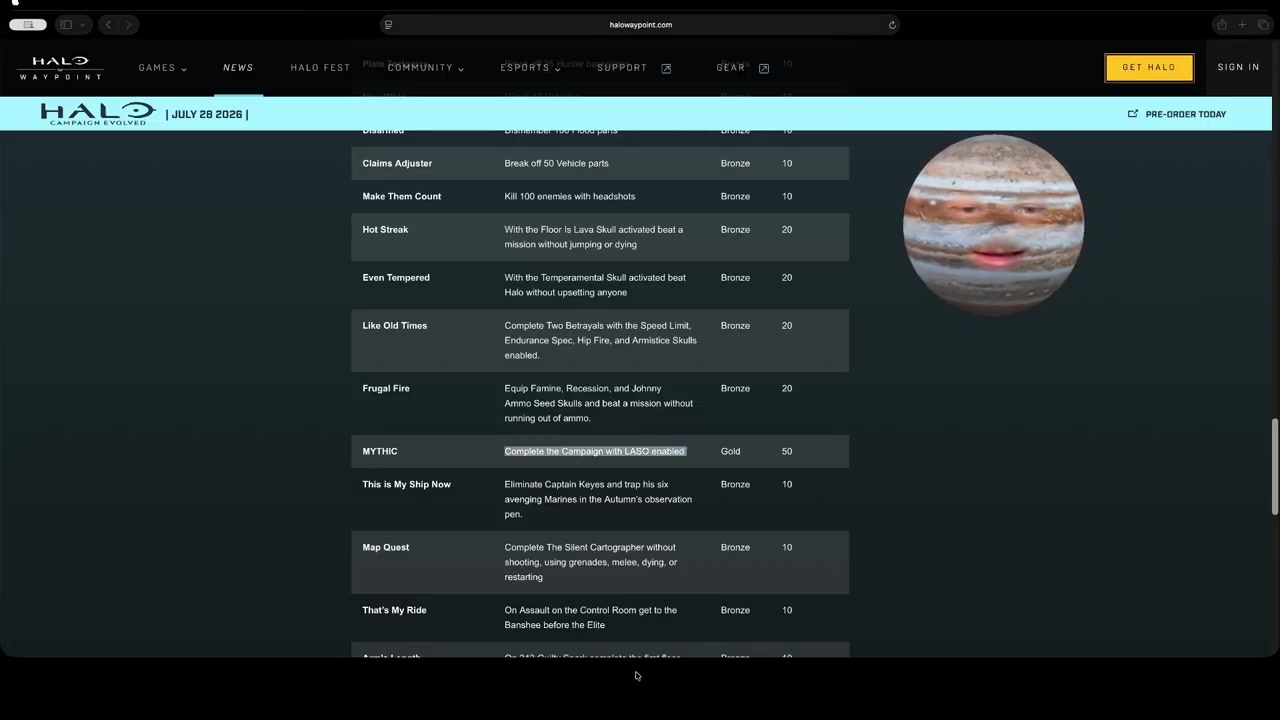Click the page reader icon in address bar

[x=388, y=25]
